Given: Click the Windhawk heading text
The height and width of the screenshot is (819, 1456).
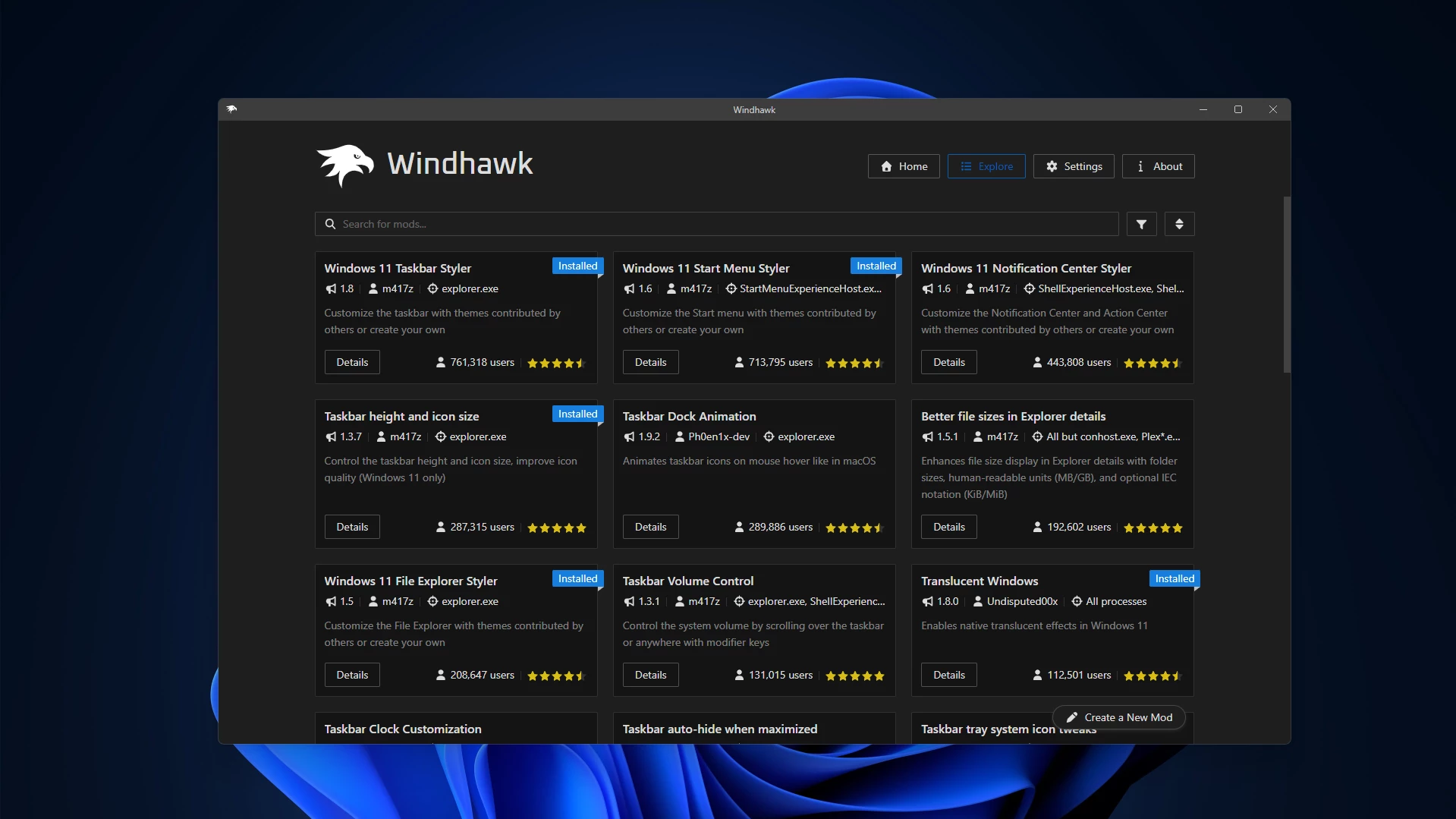Looking at the screenshot, I should coord(460,163).
